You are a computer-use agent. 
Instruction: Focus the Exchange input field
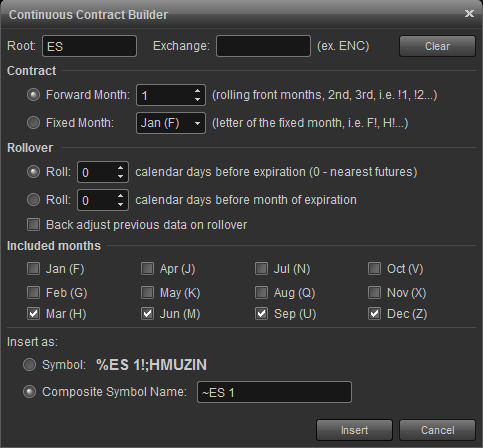[x=263, y=46]
